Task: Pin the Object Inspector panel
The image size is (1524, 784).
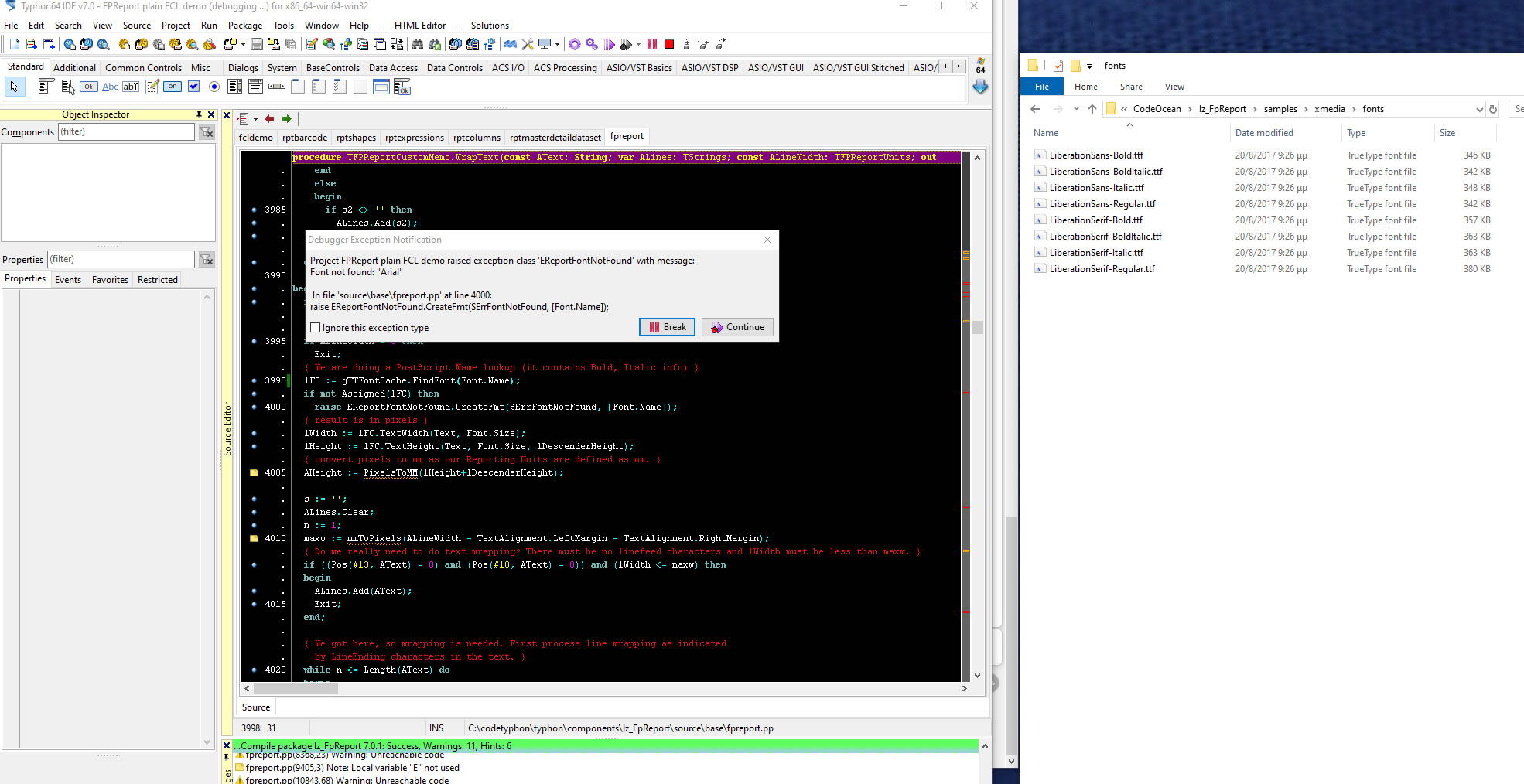Action: (199, 114)
